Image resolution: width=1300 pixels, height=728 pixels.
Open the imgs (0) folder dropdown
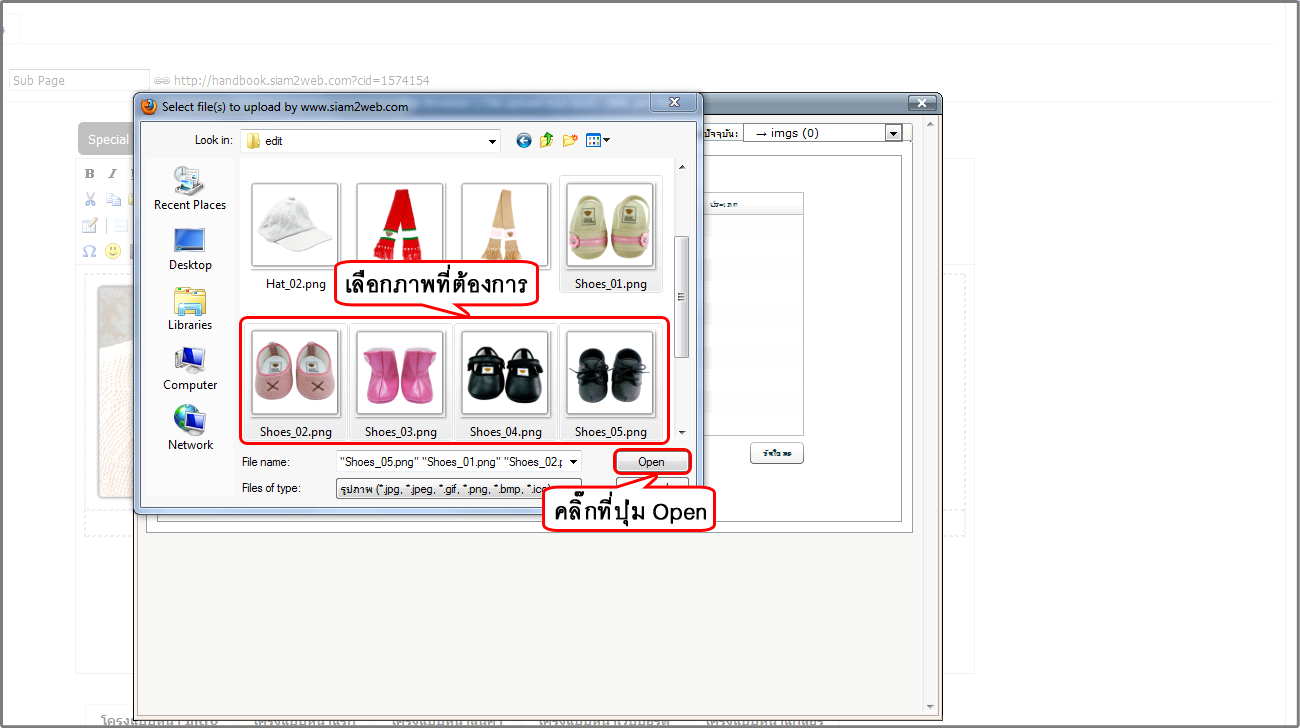tap(893, 133)
